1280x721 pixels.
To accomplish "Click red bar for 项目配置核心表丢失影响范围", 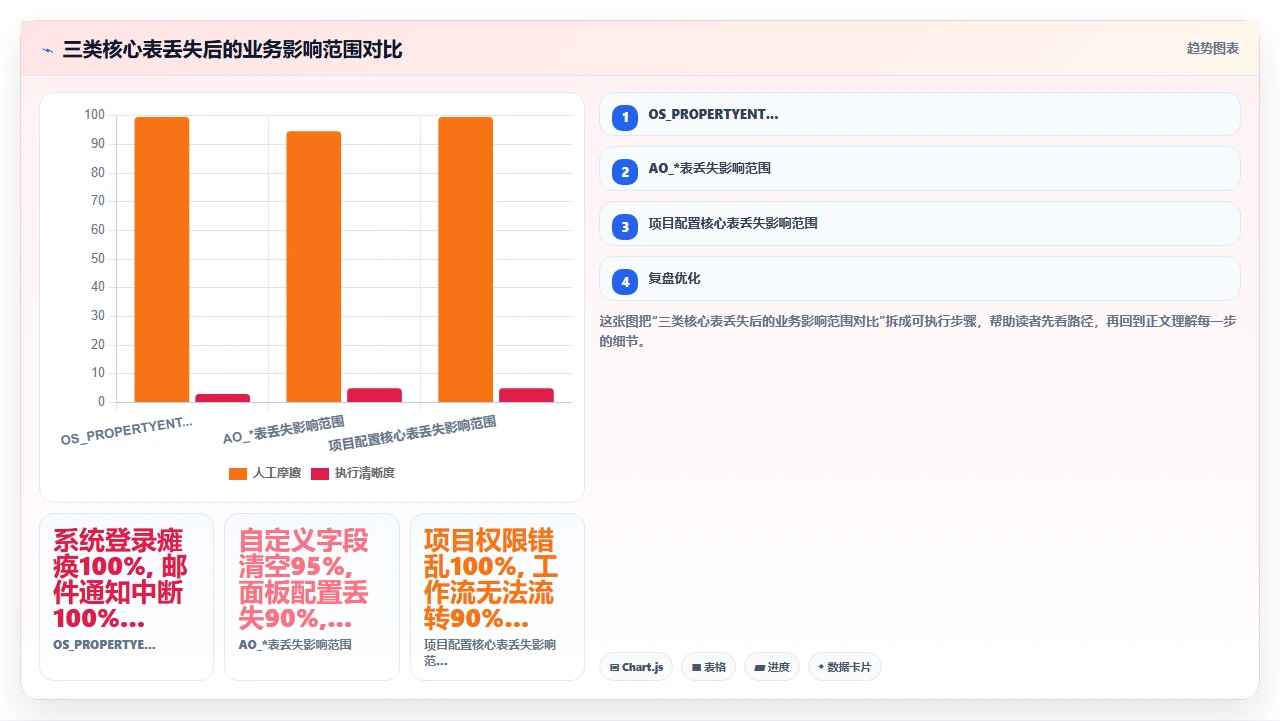I will tap(526, 395).
